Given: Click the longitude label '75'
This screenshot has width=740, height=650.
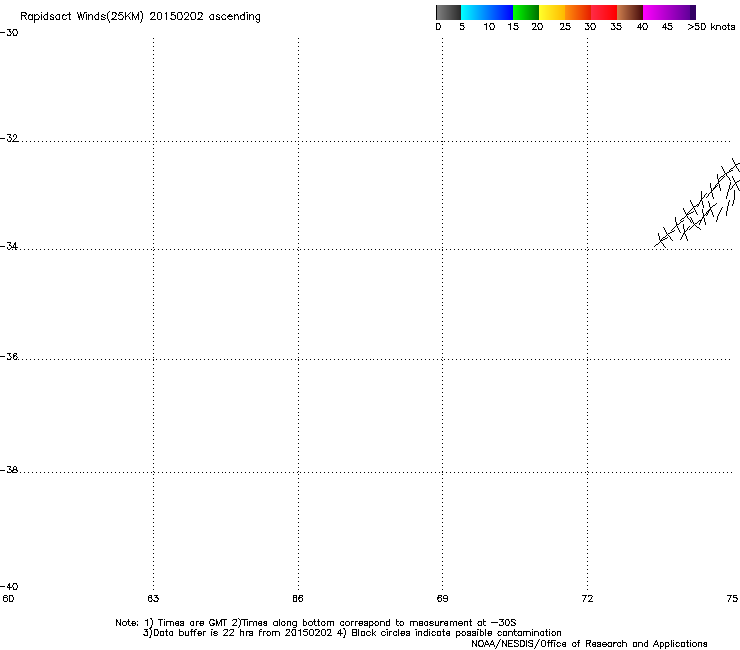Looking at the screenshot, I should click(x=732, y=599).
